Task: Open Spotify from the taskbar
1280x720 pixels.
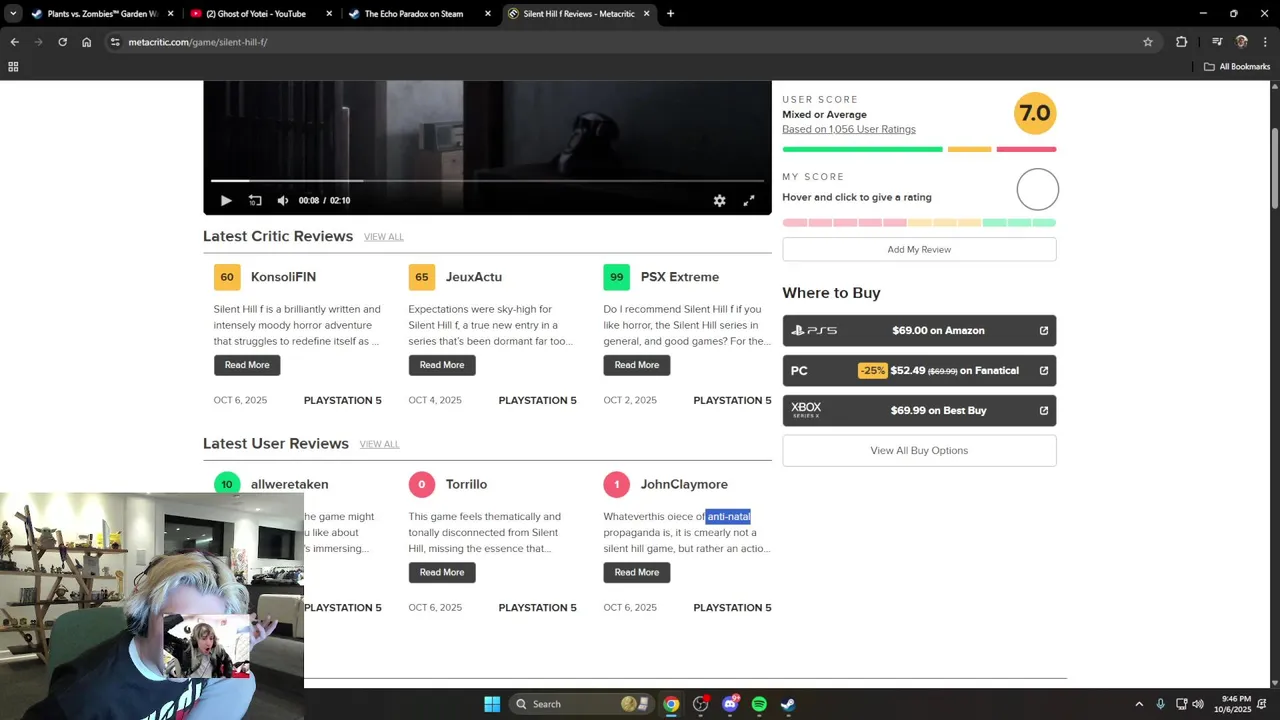Action: 759,704
